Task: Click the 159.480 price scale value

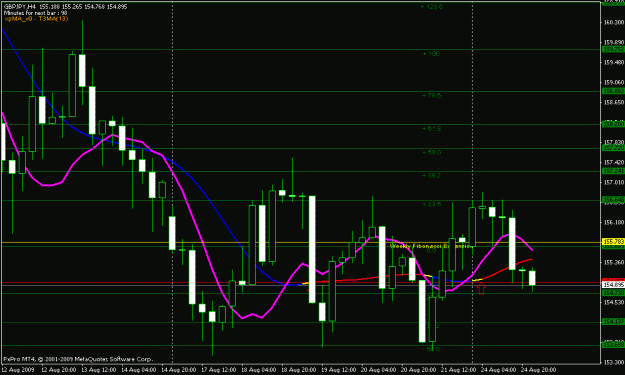Action: click(x=614, y=62)
